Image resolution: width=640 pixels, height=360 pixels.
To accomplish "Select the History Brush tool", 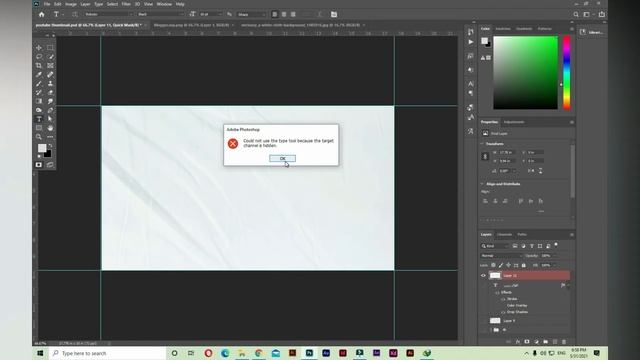I will [x=39, y=92].
